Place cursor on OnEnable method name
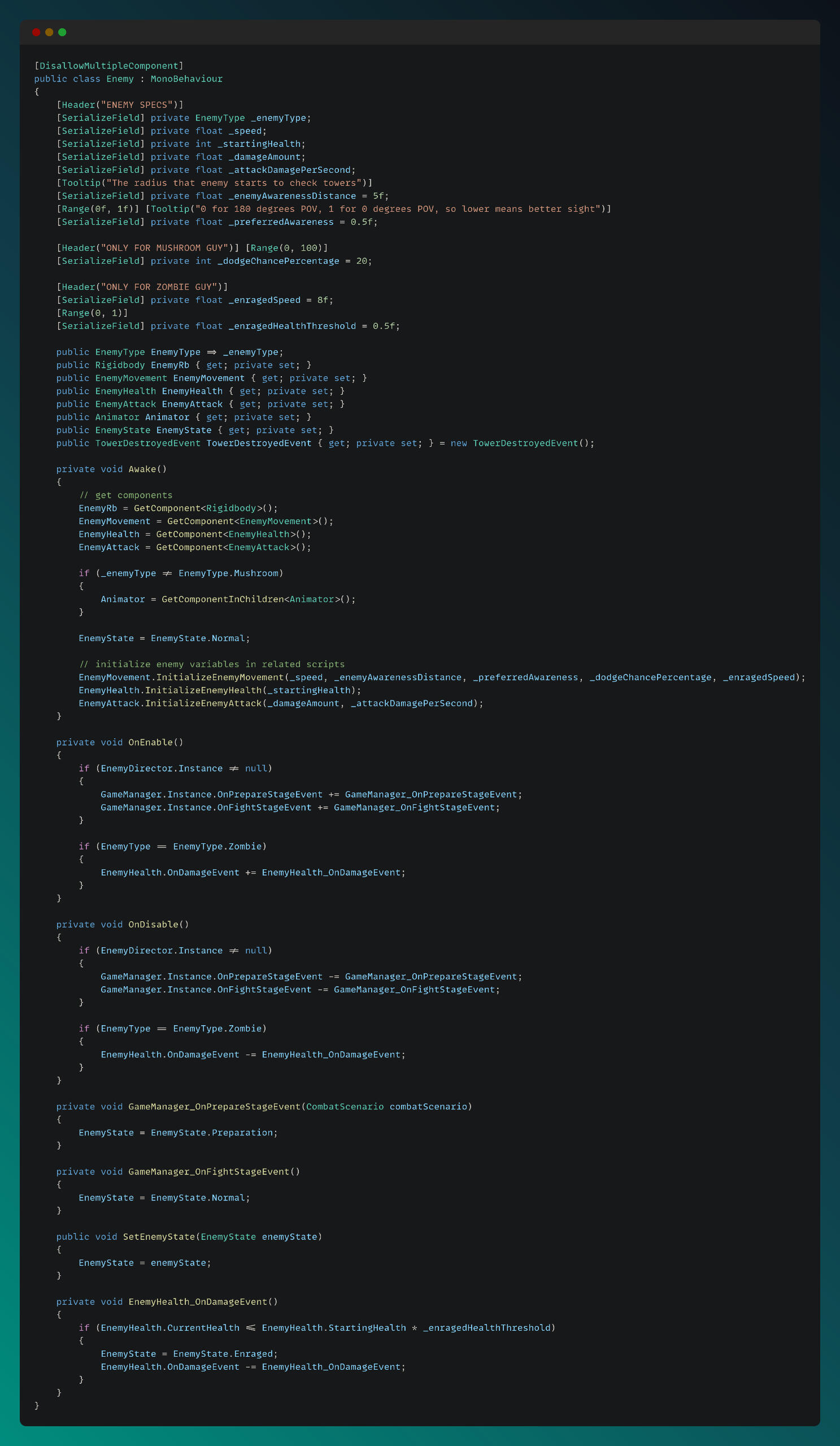 click(x=150, y=743)
